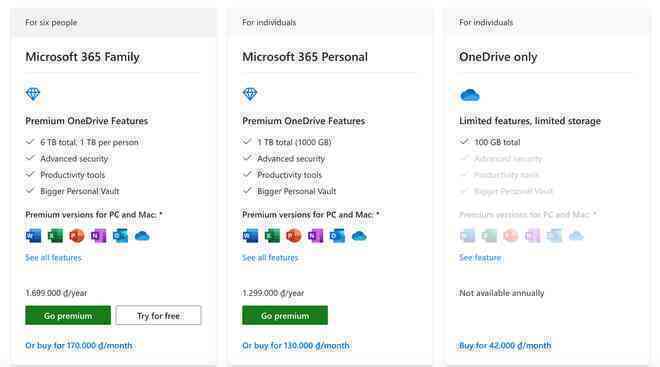Open See feature link for OneDrive only
Viewport: 660px width, 367px height.
480,258
